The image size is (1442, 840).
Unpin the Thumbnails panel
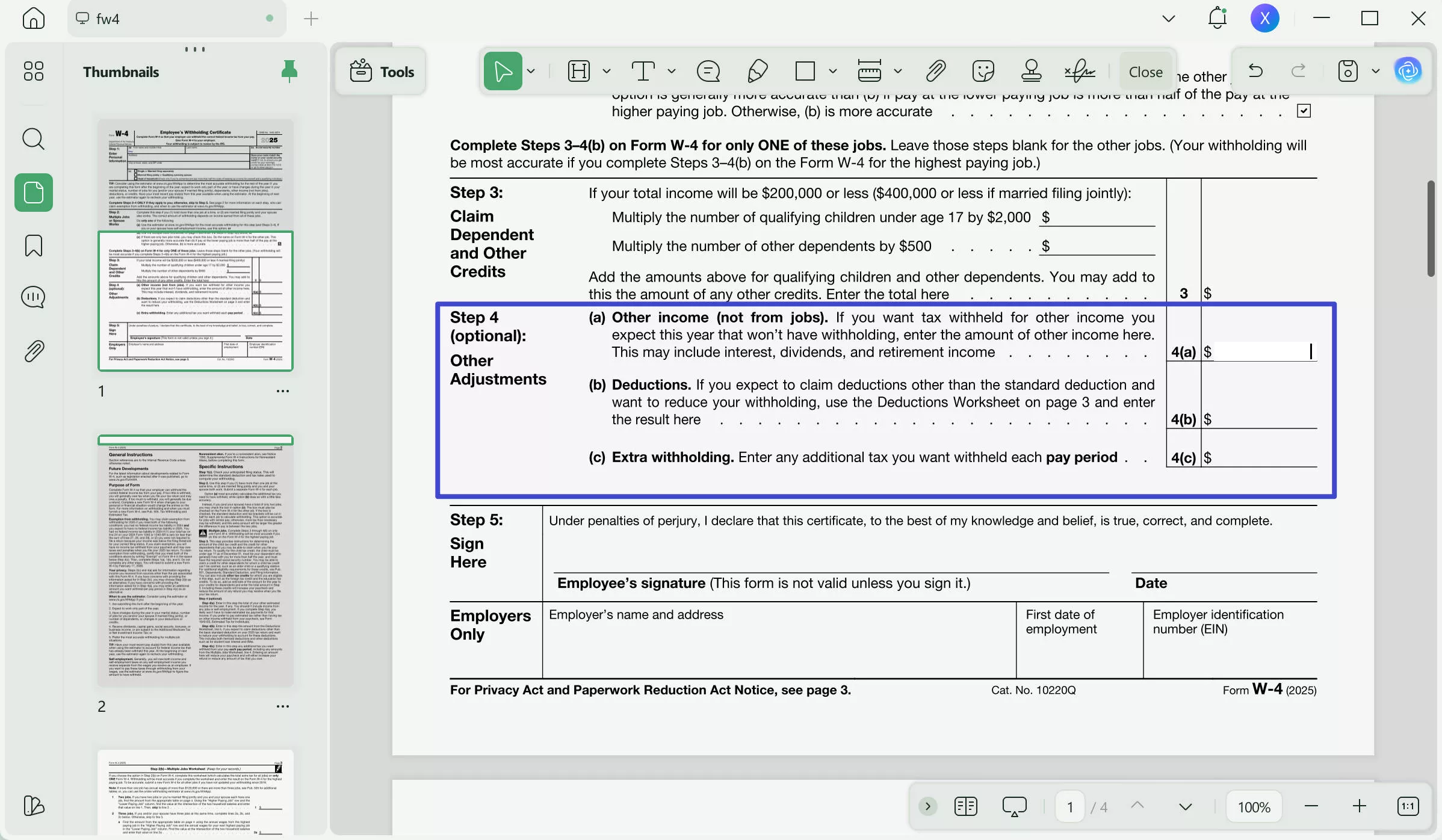pos(289,70)
